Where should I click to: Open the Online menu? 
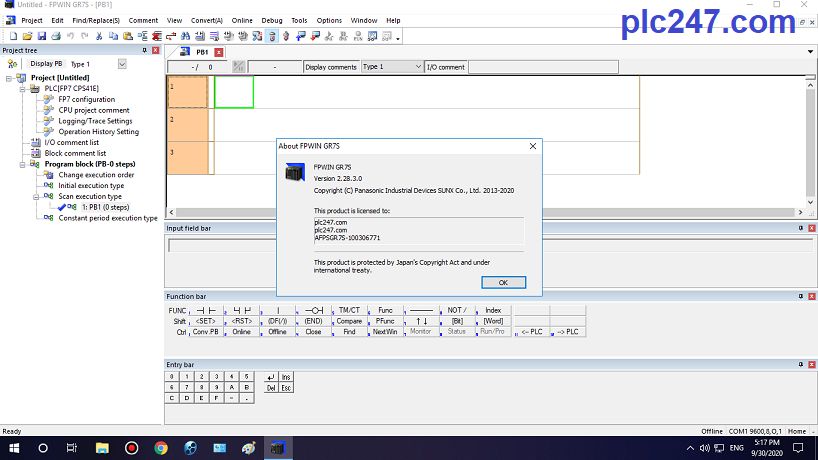[x=242, y=20]
